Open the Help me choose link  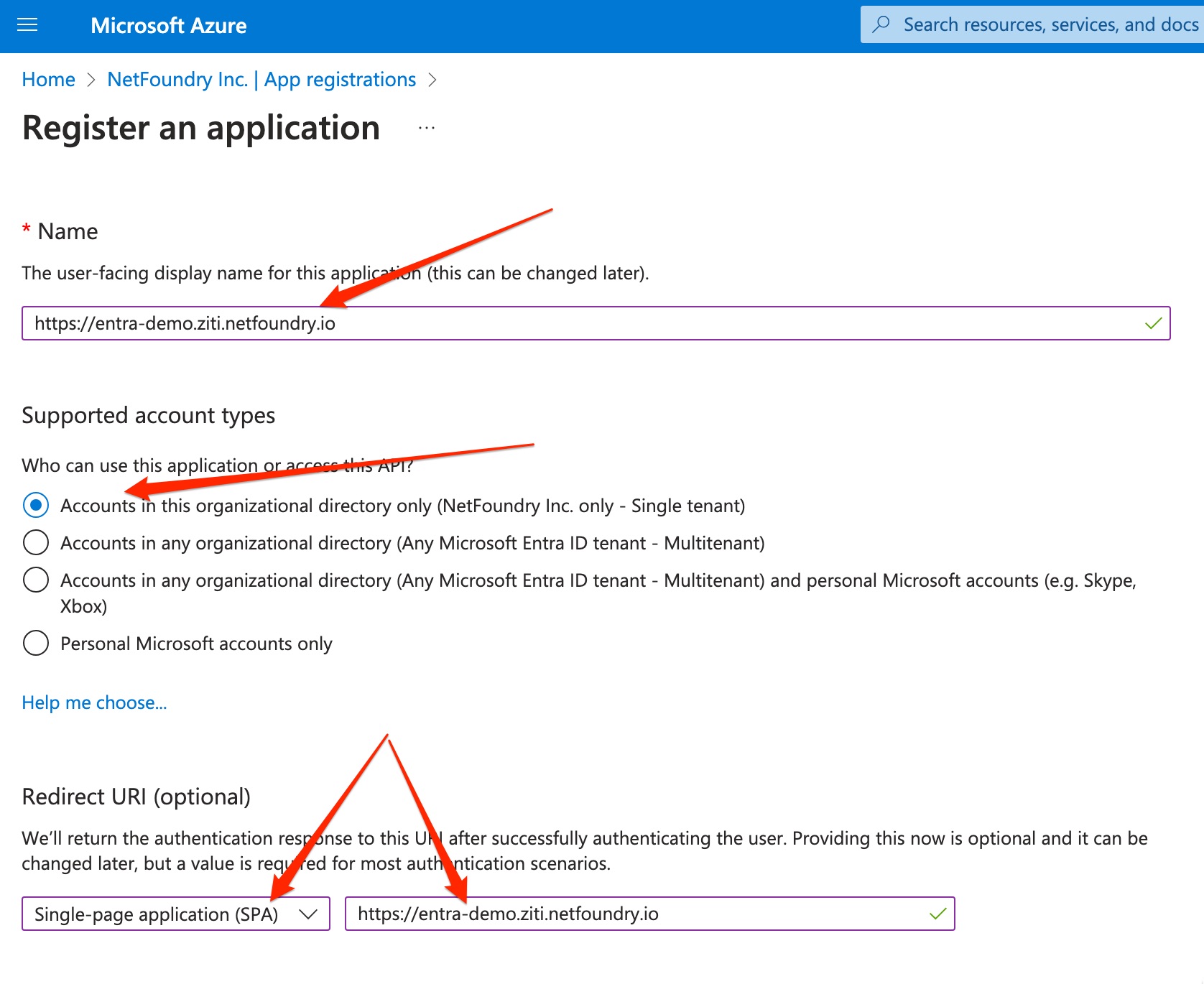click(x=94, y=702)
